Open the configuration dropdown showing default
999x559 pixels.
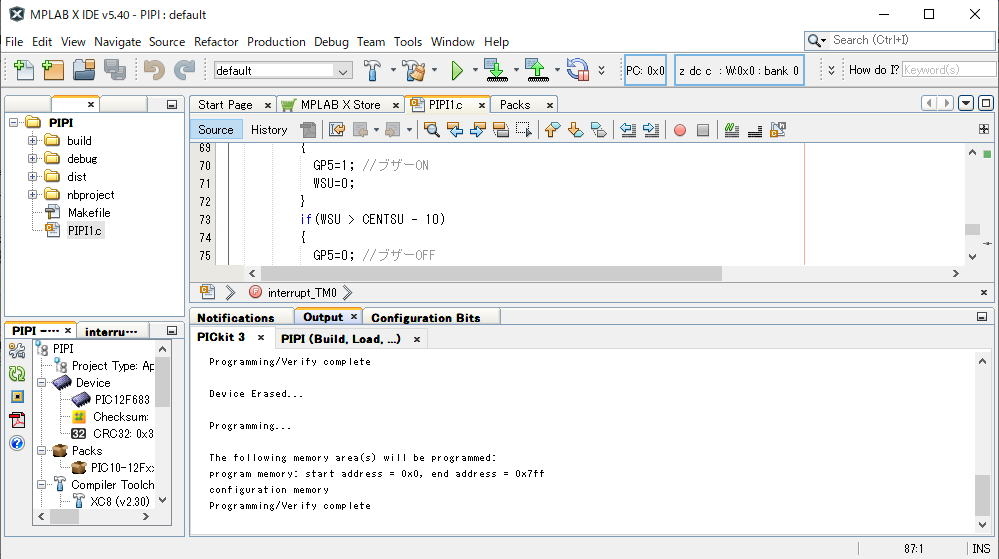click(283, 70)
